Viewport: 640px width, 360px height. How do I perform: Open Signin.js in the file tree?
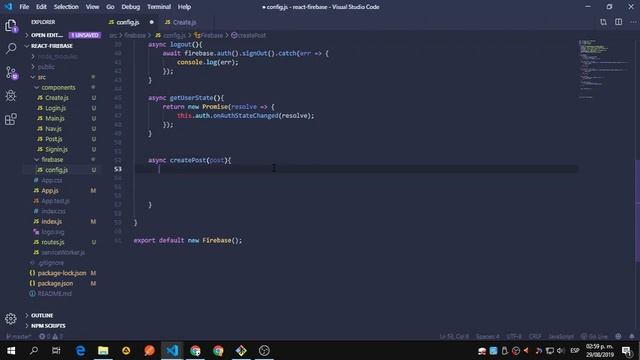(56, 149)
